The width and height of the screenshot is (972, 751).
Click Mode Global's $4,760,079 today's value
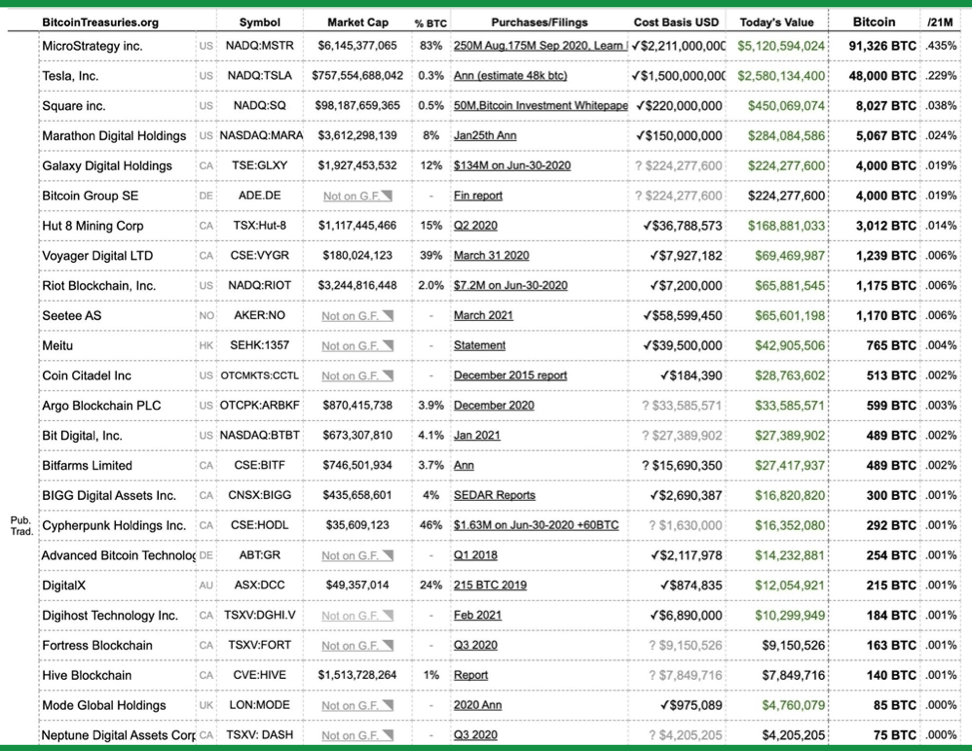point(793,705)
